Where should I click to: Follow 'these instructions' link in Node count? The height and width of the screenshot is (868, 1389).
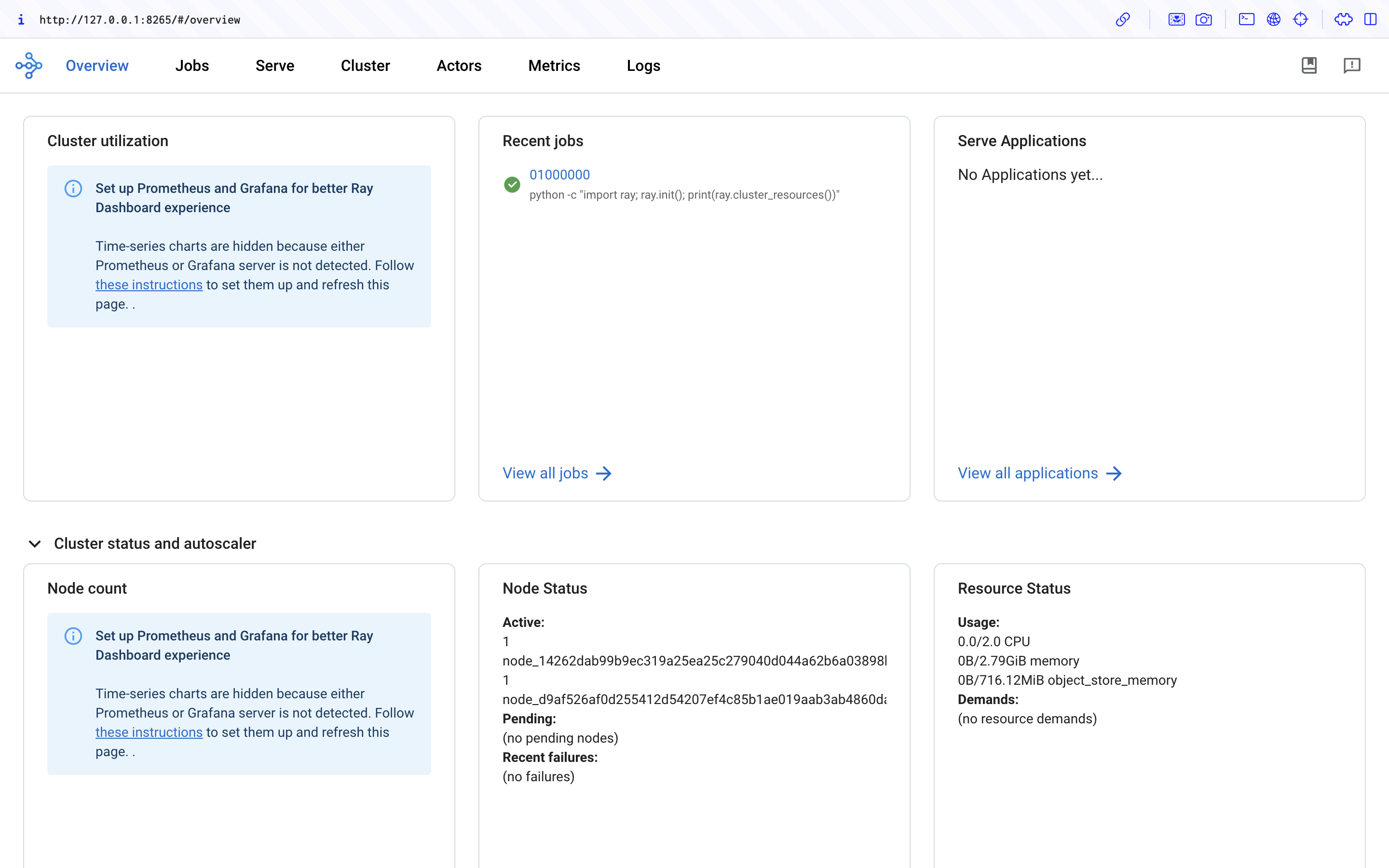click(x=149, y=732)
